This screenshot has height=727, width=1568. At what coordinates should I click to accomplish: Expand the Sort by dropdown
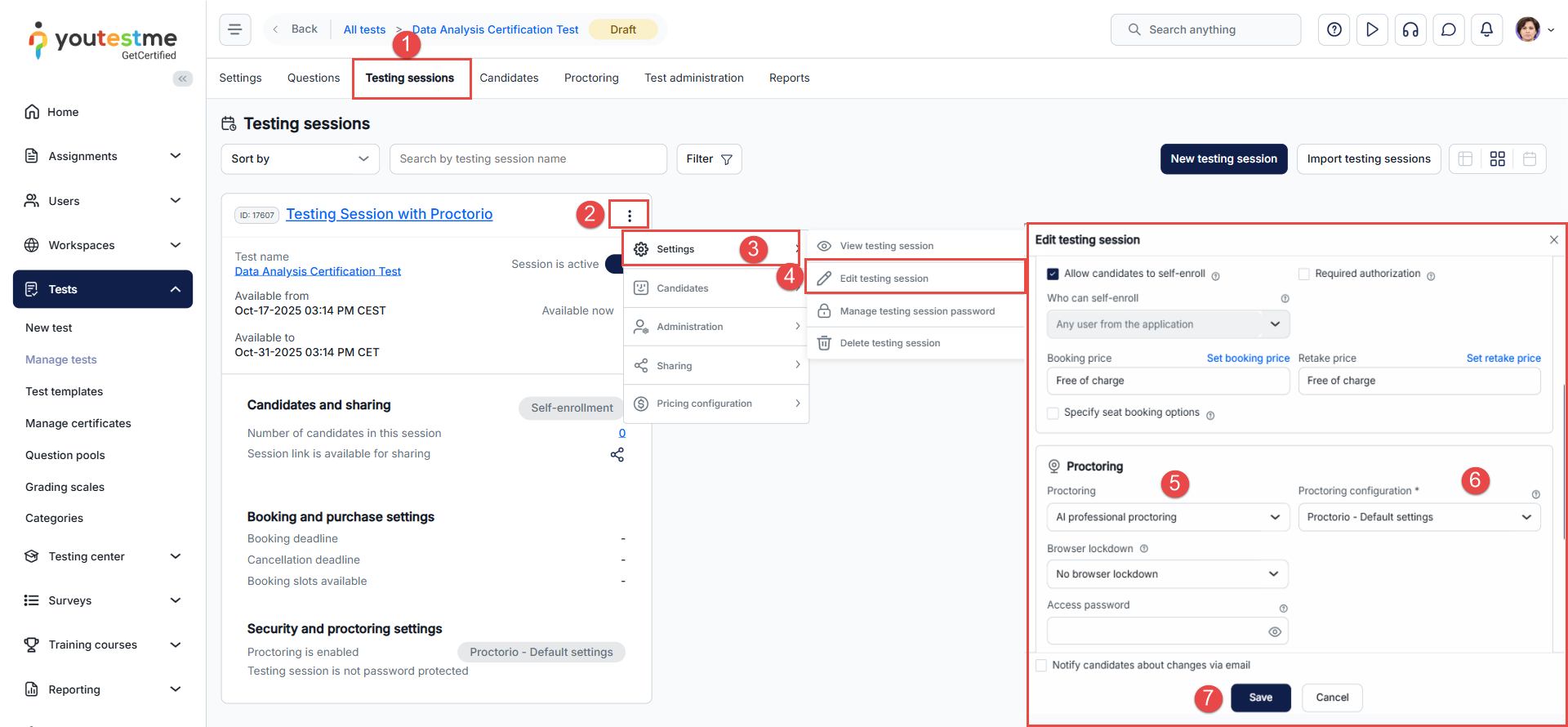point(300,159)
